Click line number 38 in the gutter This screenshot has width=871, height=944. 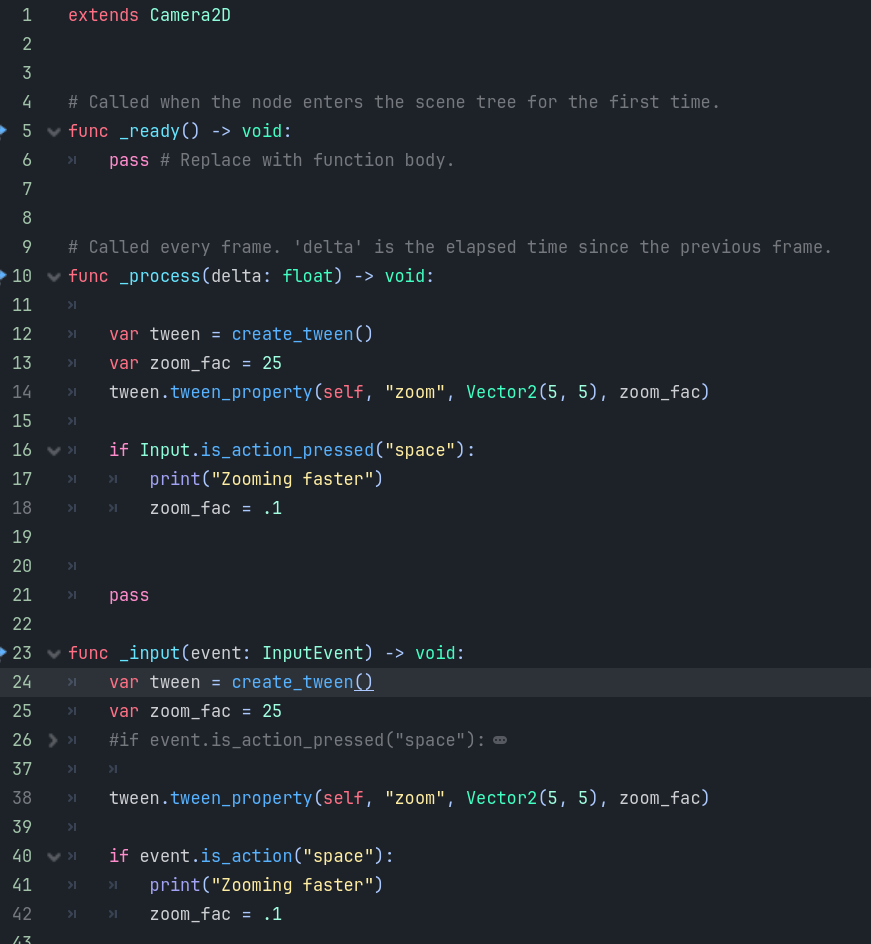[22, 798]
